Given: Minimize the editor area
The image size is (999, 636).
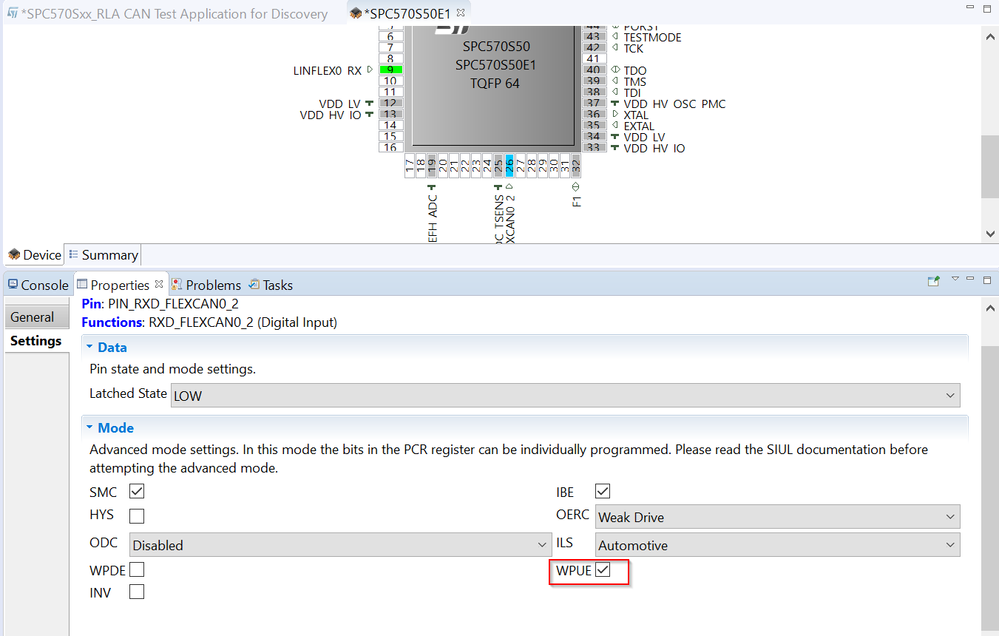Looking at the screenshot, I should [970, 6].
